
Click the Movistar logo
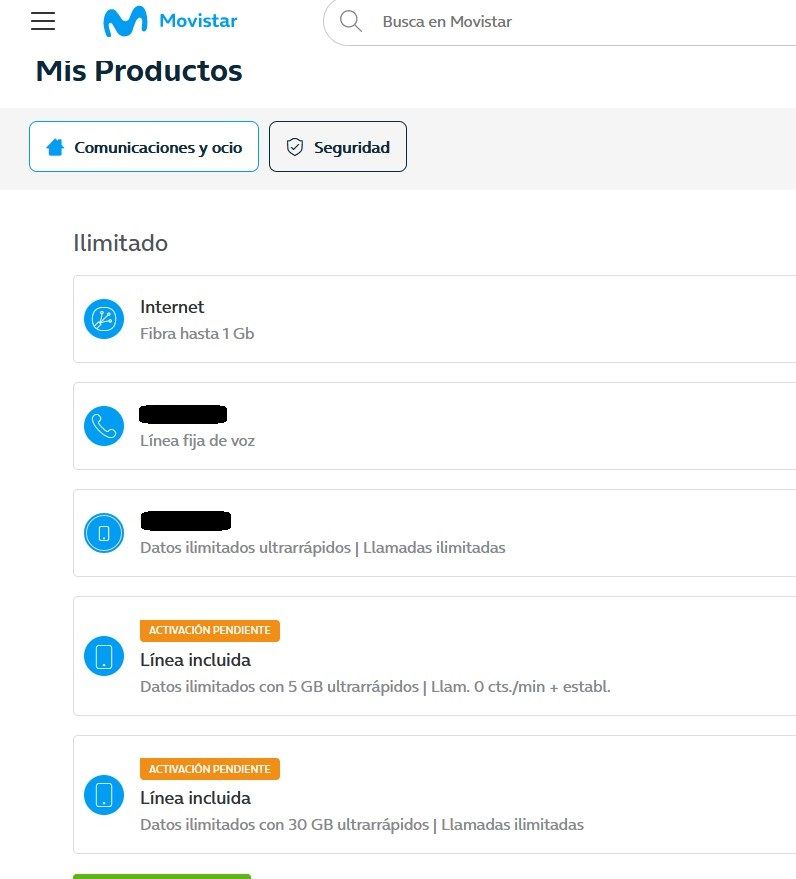click(x=126, y=21)
